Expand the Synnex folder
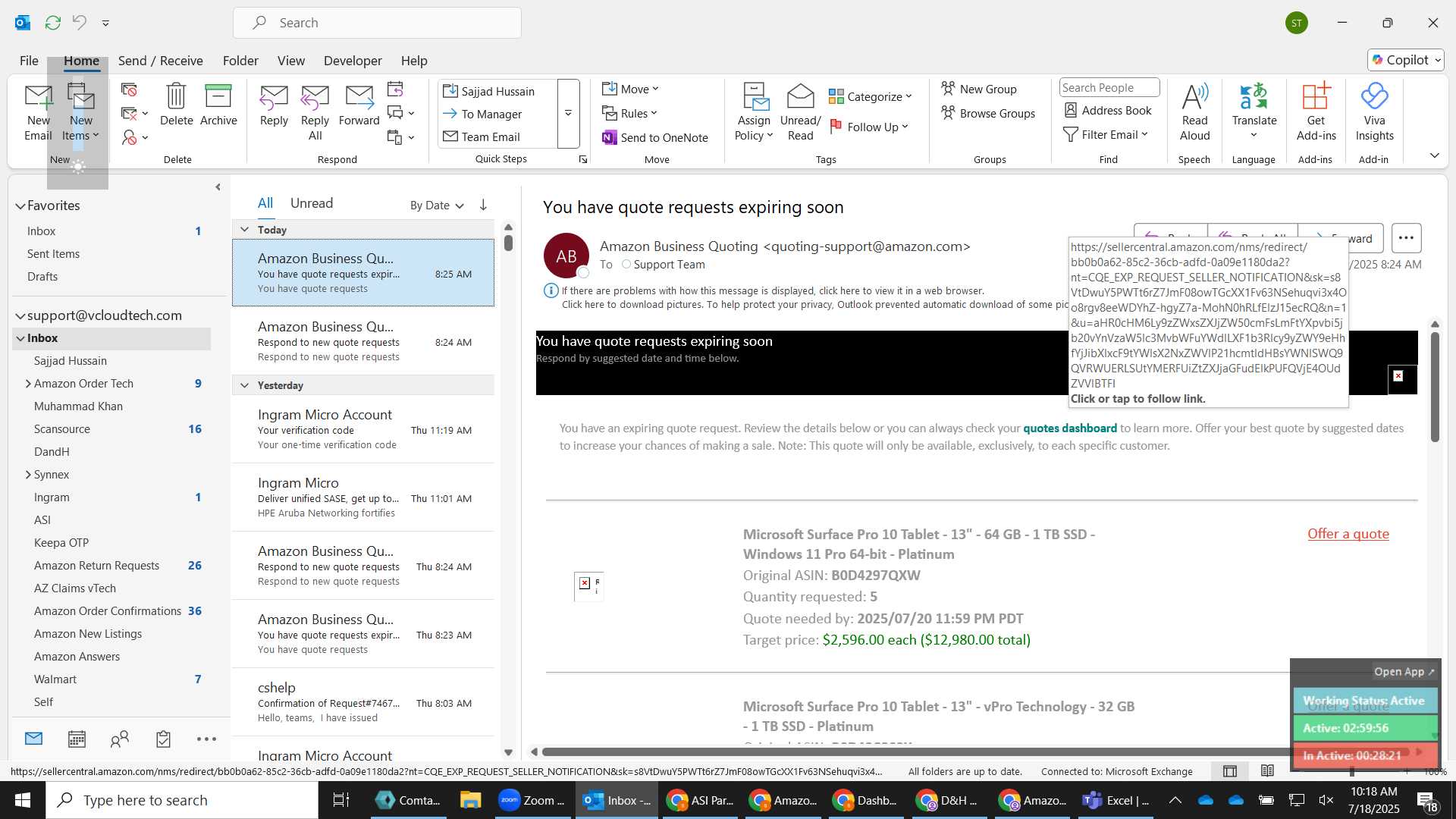The width and height of the screenshot is (1456, 819). tap(28, 475)
